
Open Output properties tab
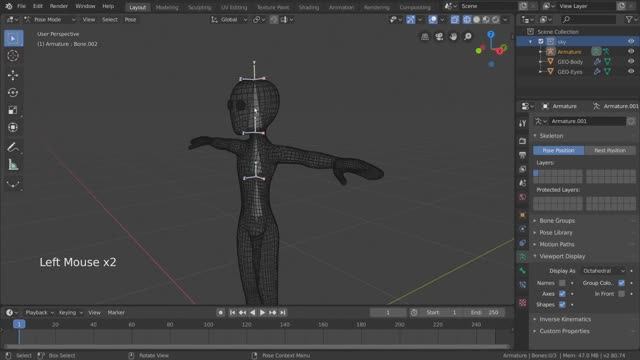[x=522, y=155]
